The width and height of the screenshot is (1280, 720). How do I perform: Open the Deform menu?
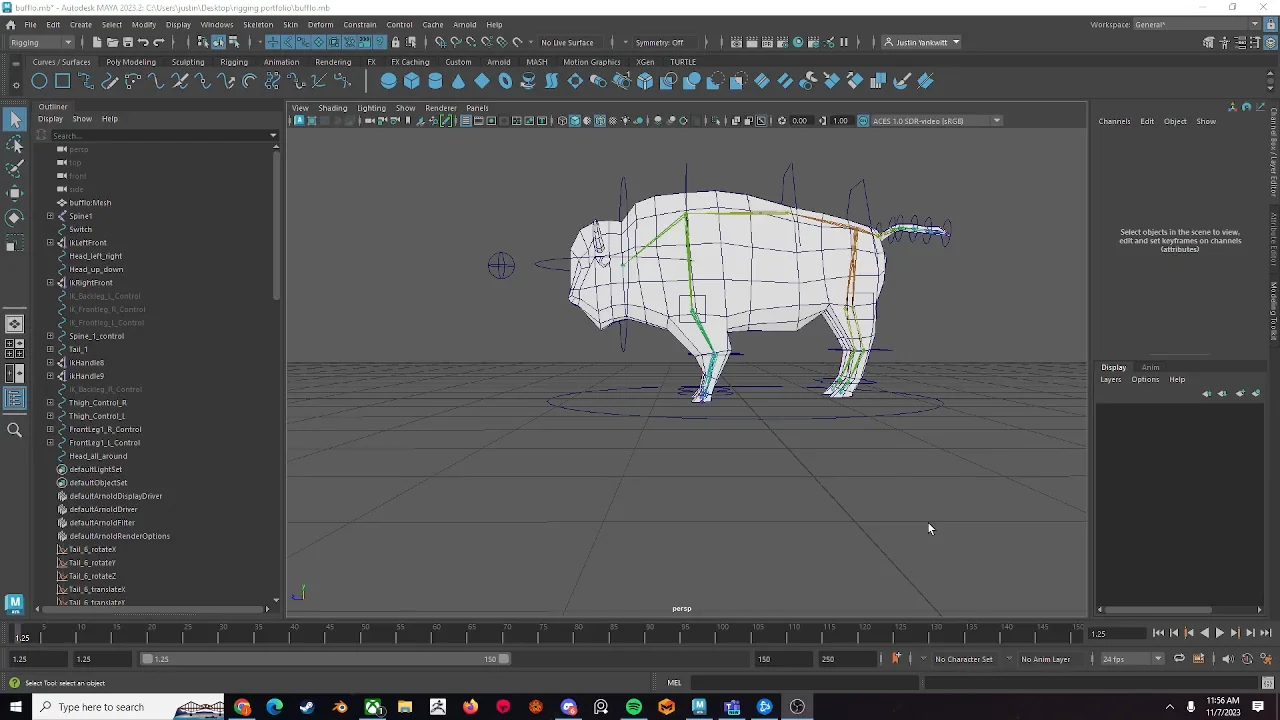320,24
